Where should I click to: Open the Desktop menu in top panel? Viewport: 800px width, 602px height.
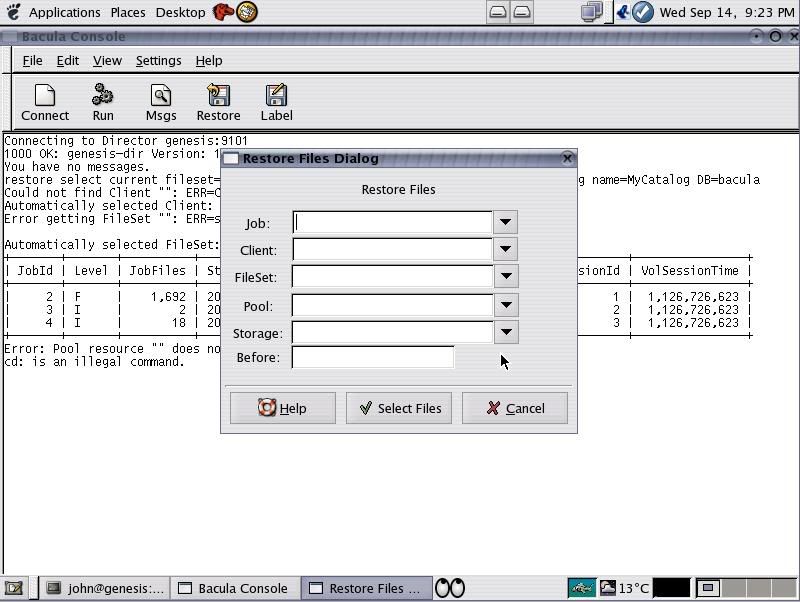click(180, 12)
